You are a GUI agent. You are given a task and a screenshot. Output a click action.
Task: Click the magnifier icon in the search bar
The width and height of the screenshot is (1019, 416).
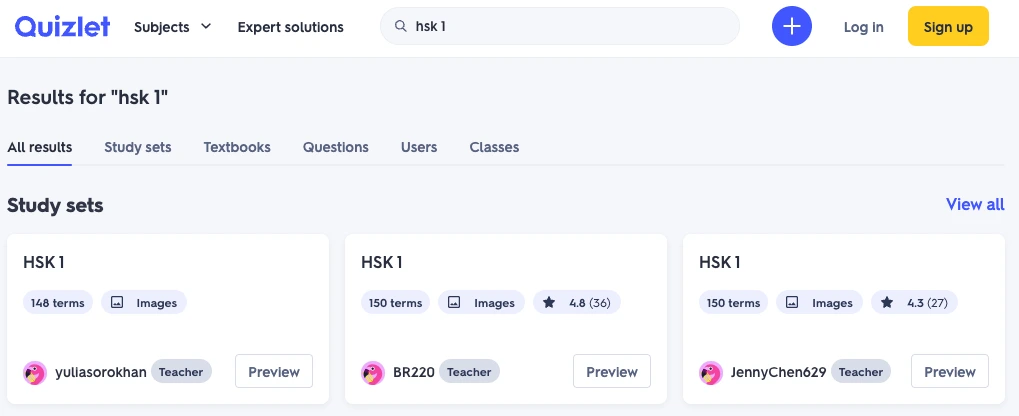tap(401, 26)
